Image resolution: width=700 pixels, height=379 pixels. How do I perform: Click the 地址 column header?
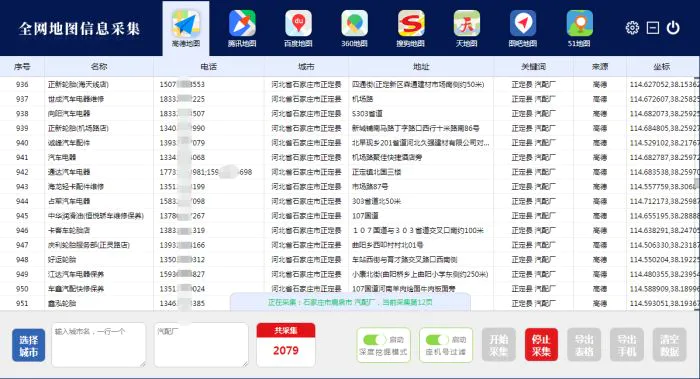coord(421,67)
